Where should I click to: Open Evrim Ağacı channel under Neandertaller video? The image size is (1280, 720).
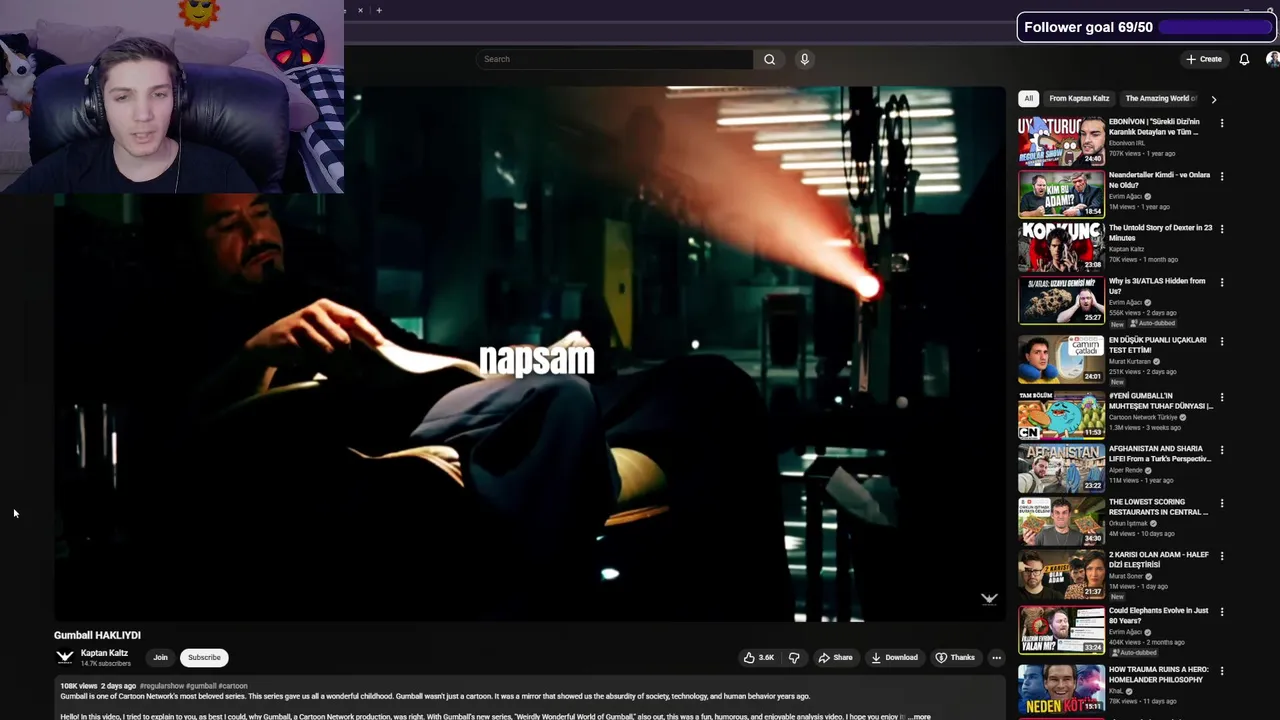pyautogui.click(x=1125, y=196)
